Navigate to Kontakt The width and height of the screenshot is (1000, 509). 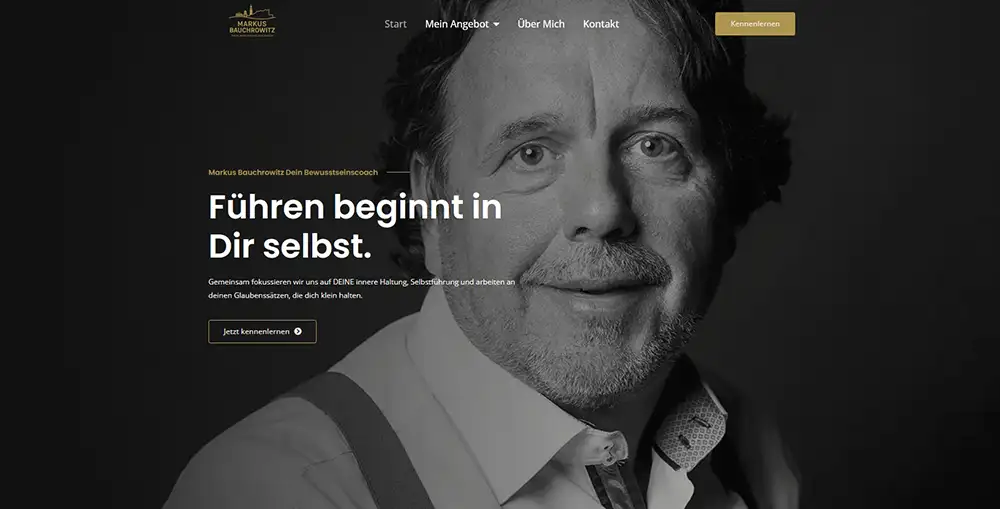point(601,24)
